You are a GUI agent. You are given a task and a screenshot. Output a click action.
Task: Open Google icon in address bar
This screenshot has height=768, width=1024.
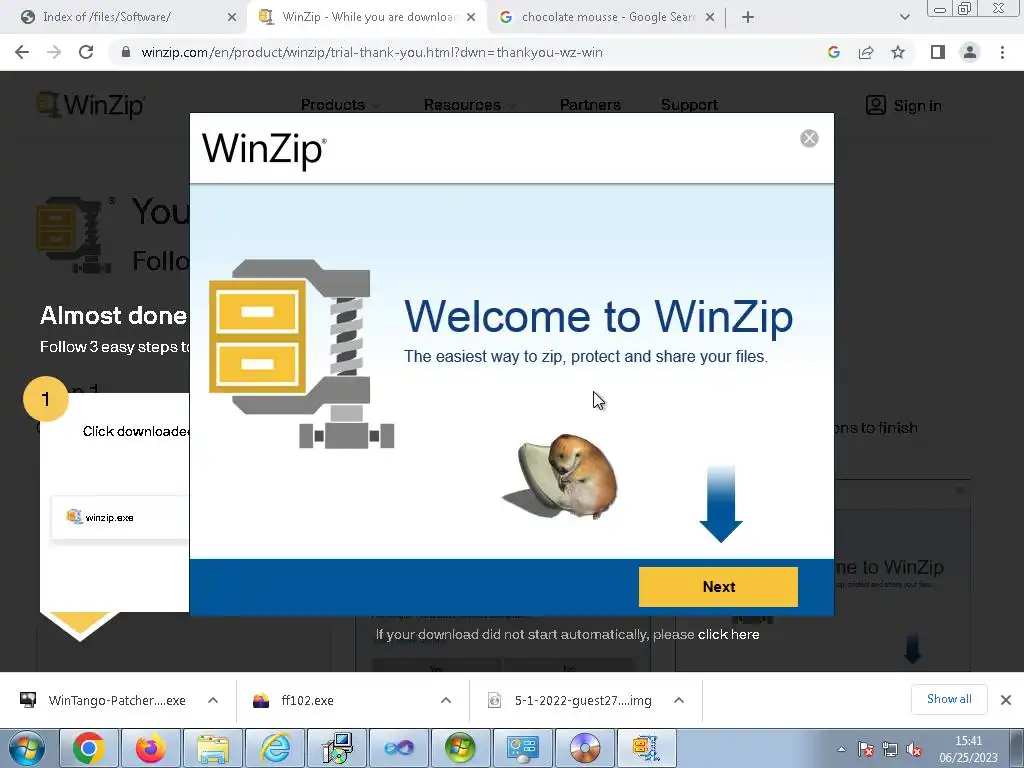click(833, 52)
